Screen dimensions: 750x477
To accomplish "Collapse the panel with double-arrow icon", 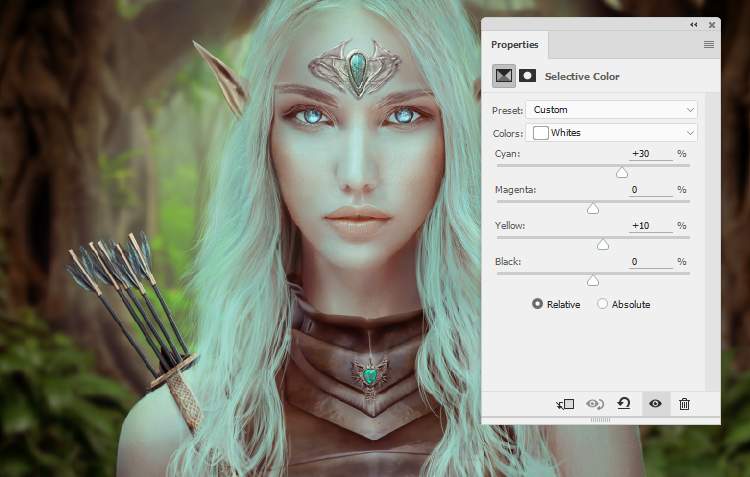I will pyautogui.click(x=694, y=25).
